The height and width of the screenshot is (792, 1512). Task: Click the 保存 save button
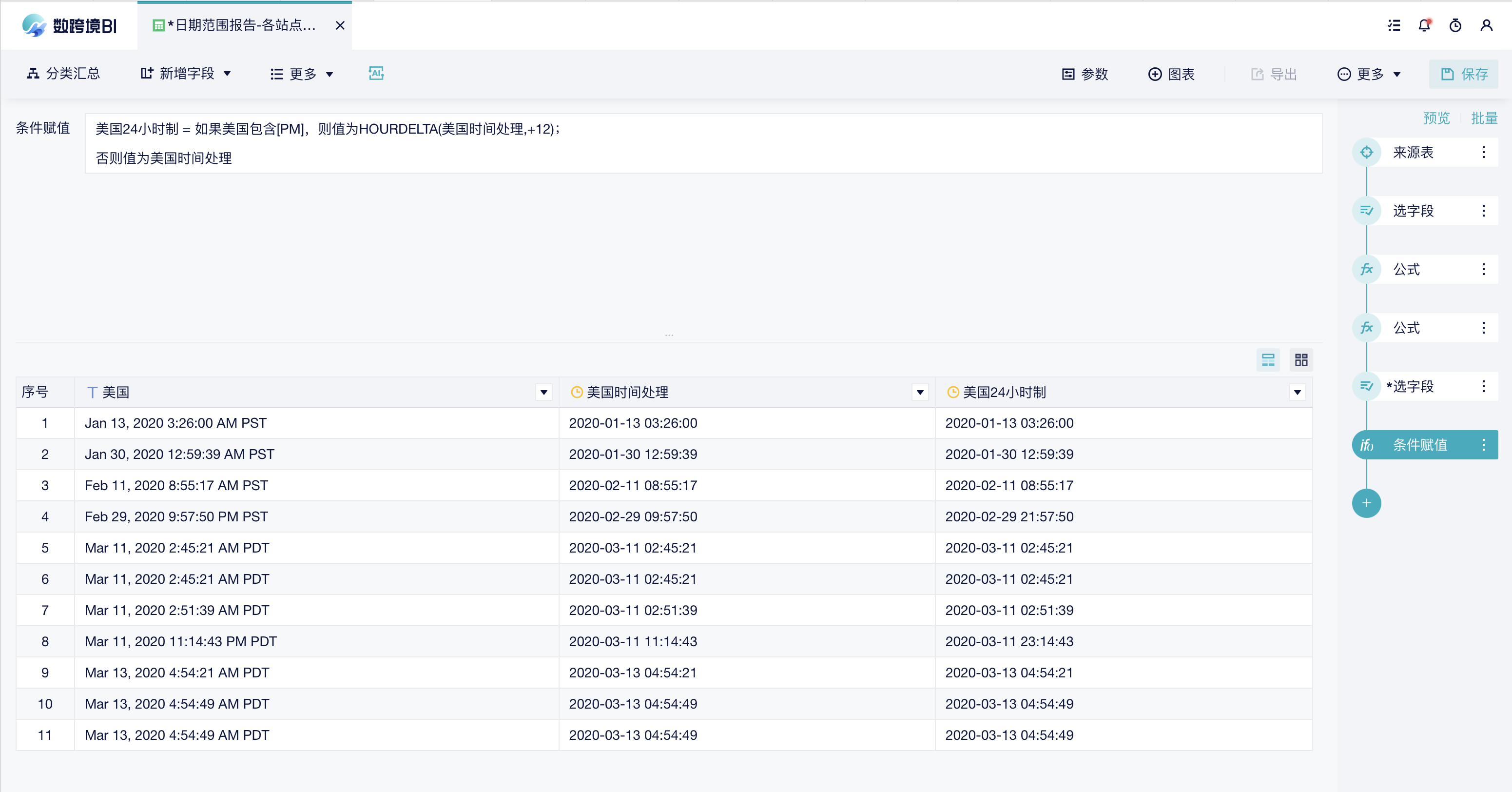tap(1463, 74)
